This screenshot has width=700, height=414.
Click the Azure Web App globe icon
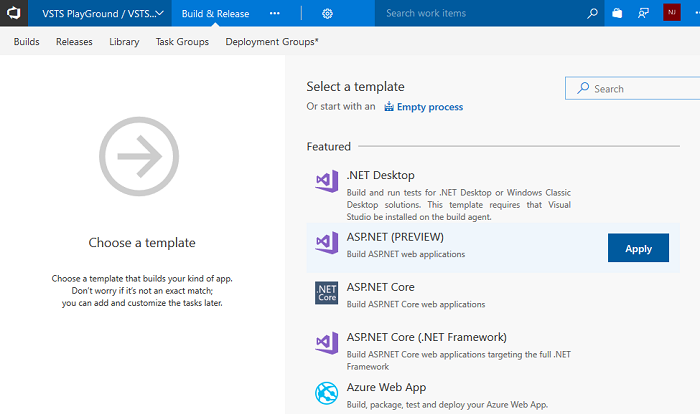tap(326, 393)
